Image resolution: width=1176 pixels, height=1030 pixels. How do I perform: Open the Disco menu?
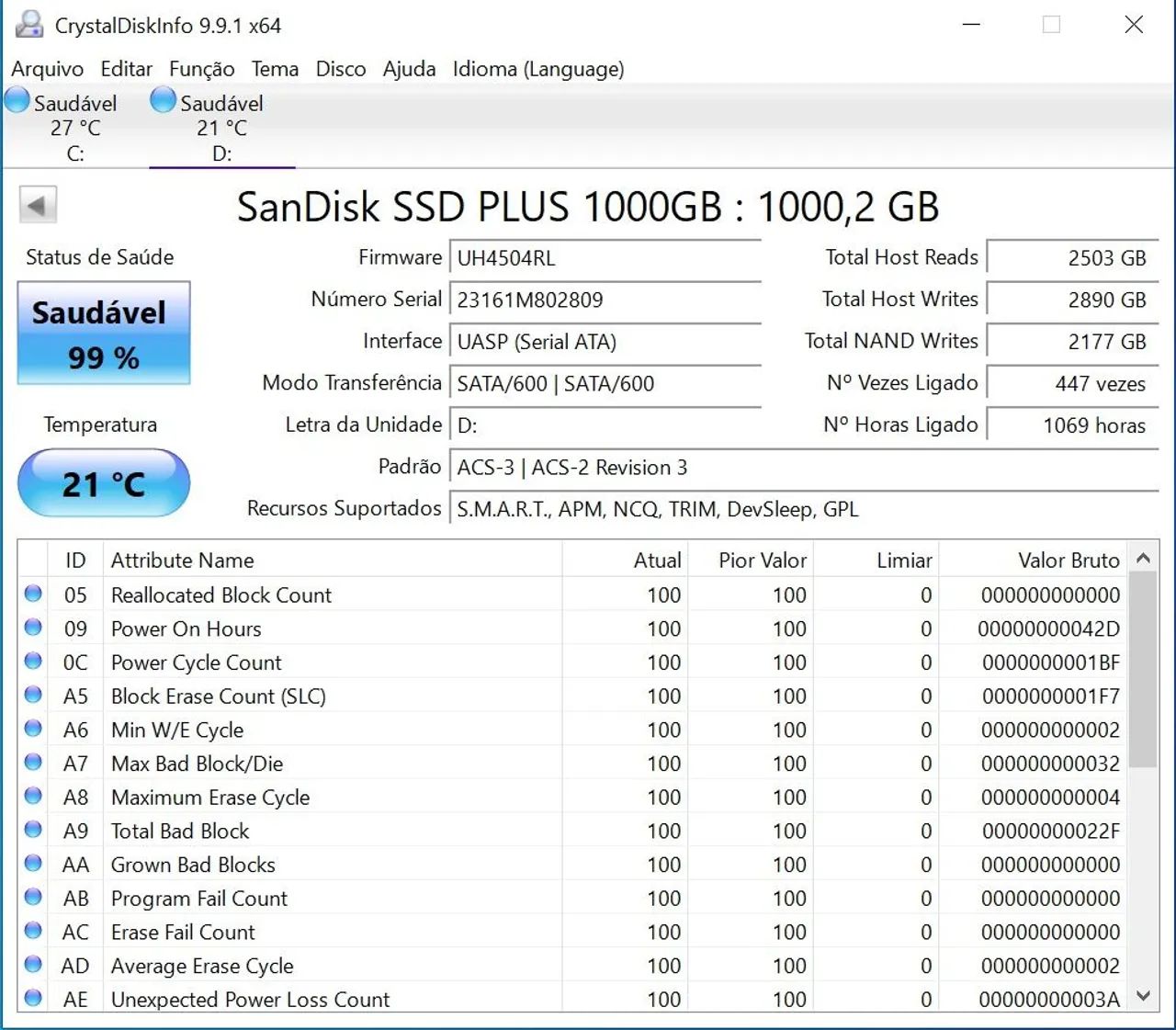click(340, 69)
